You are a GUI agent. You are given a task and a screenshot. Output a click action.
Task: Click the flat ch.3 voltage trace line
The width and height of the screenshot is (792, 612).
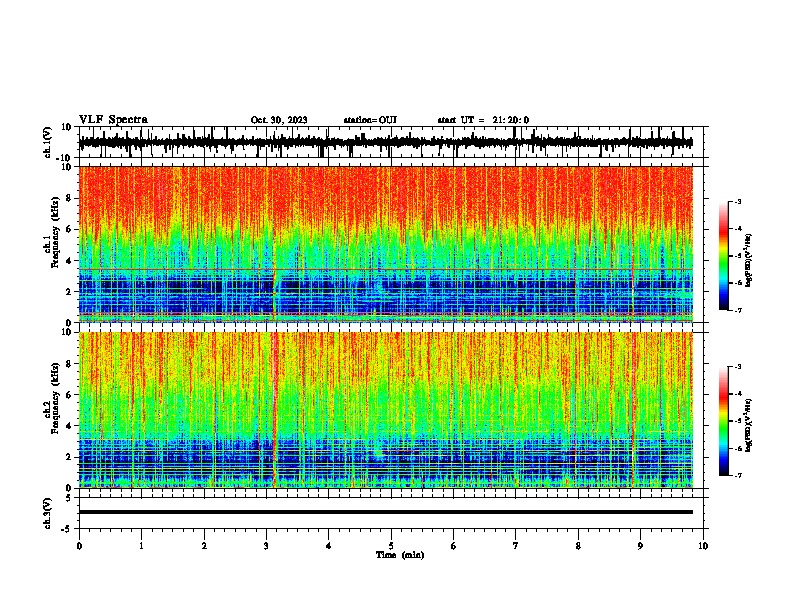[385, 512]
